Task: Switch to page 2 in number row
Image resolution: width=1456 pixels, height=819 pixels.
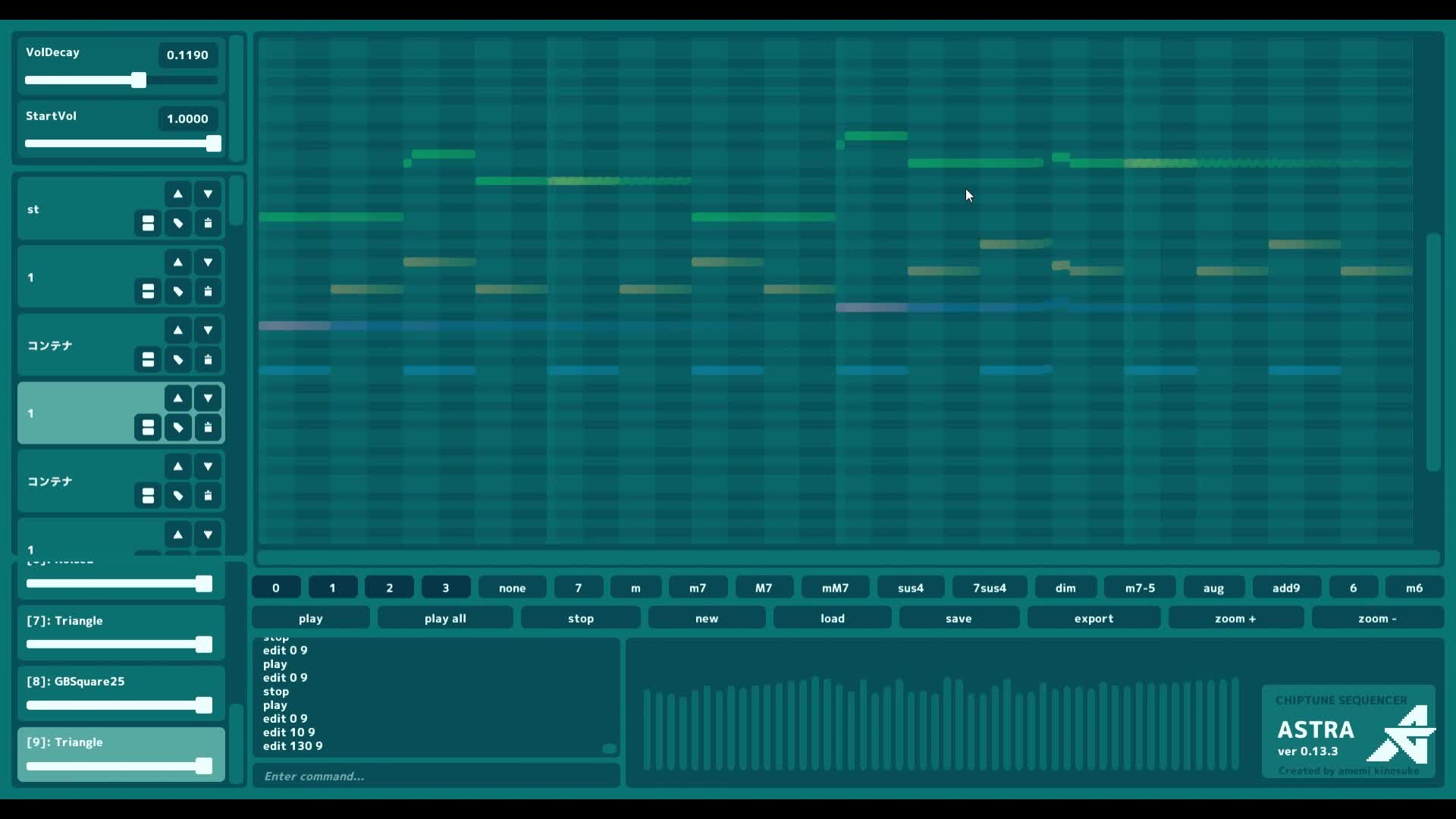Action: 389,588
